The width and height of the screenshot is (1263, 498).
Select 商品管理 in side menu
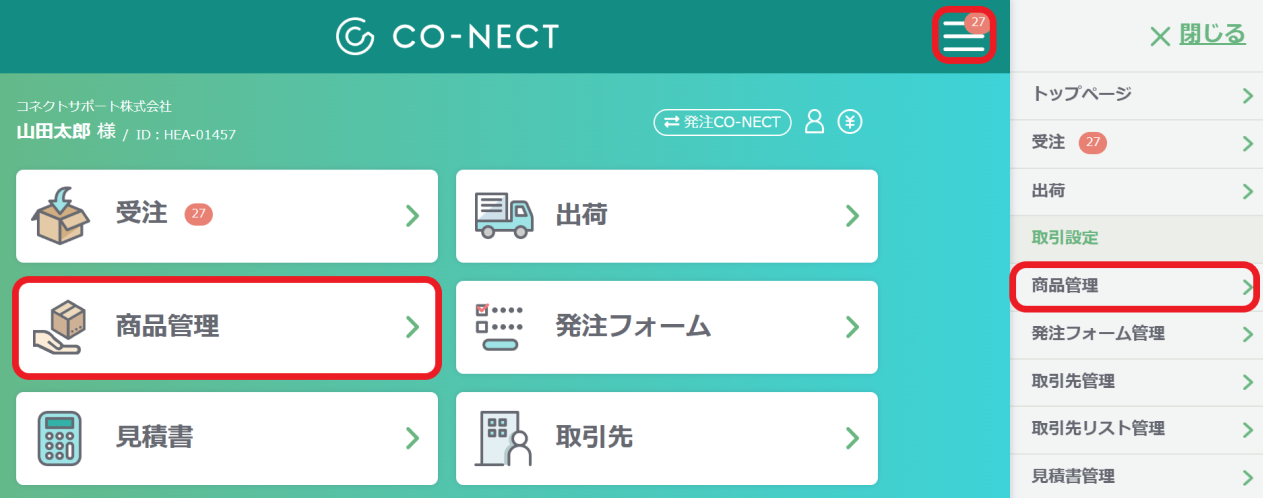coord(1137,286)
